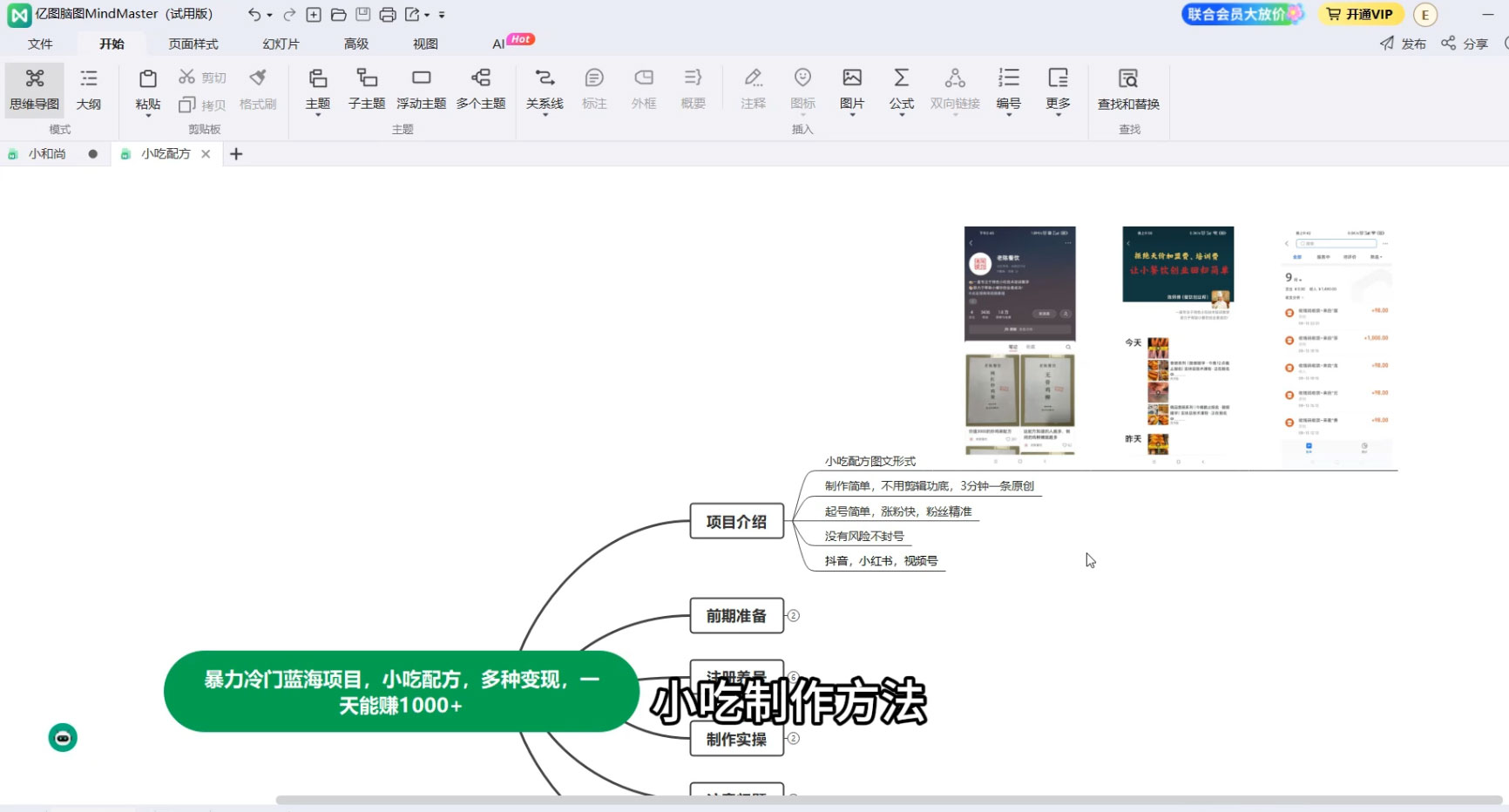Expand the 前期准备 node's collapsed children
Screen dimensions: 1509x812
[x=793, y=616]
